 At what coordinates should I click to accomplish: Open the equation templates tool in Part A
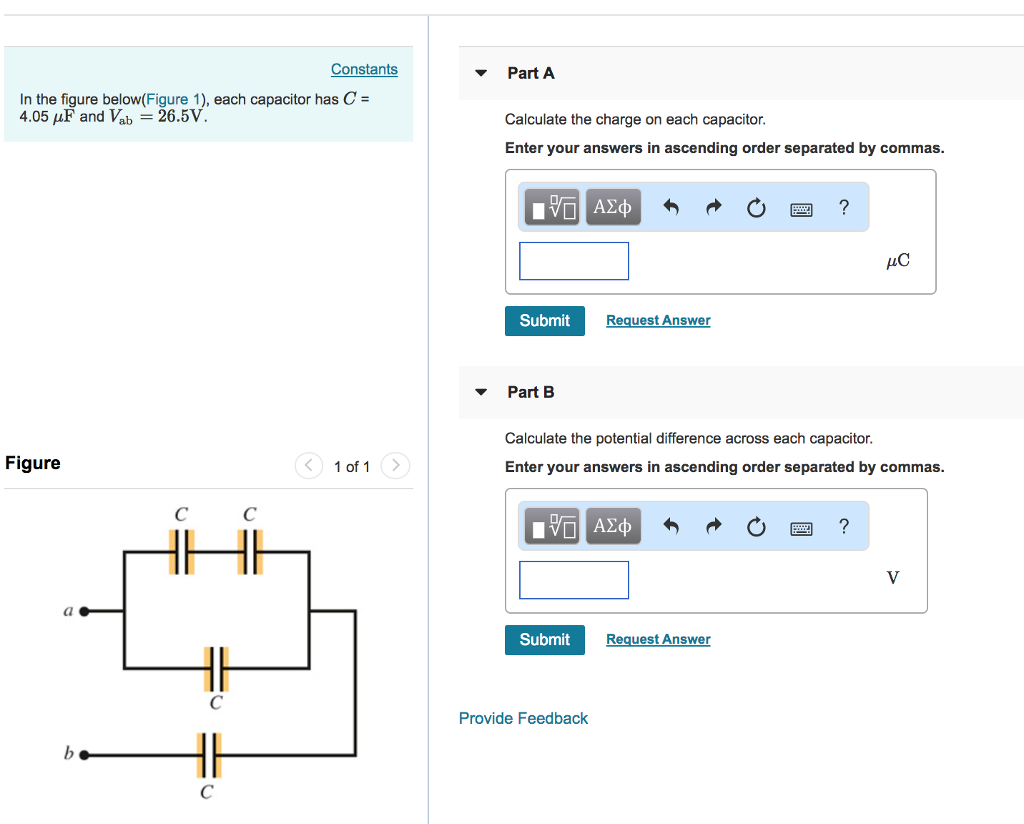pyautogui.click(x=551, y=207)
